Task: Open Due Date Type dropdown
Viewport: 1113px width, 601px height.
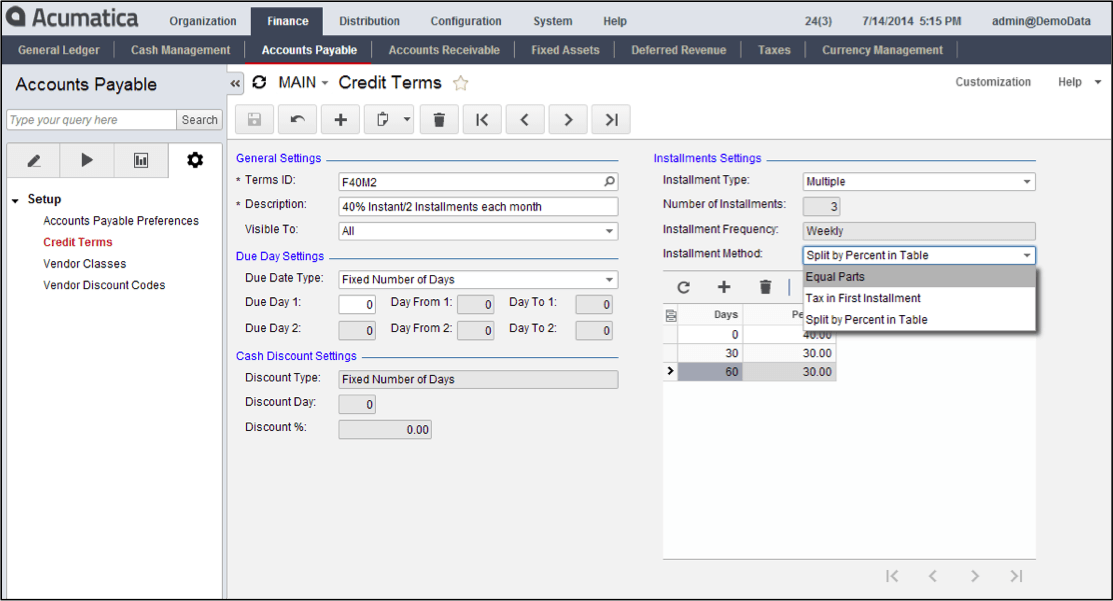Action: 609,280
